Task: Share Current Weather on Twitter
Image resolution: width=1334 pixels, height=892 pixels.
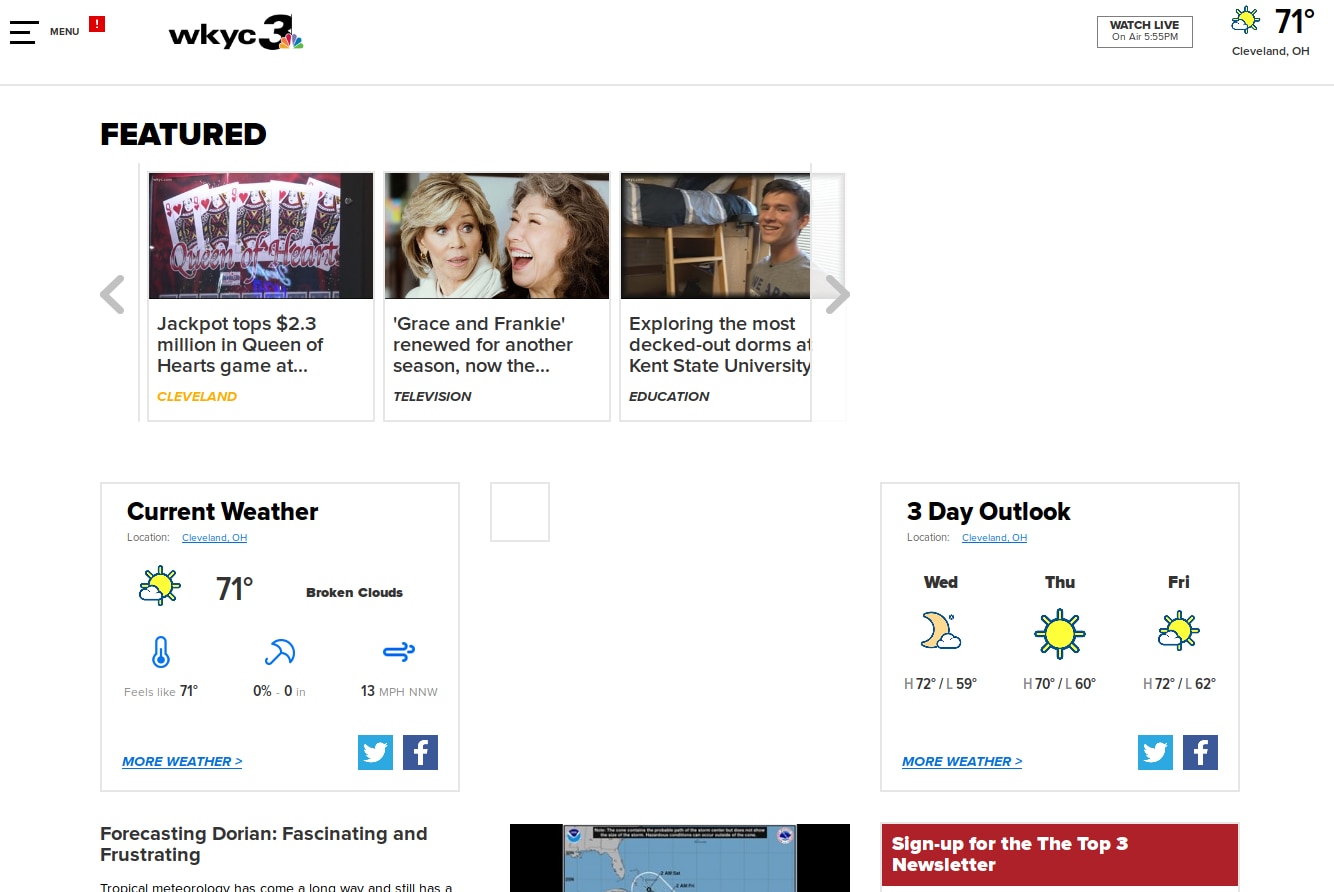Action: [376, 752]
